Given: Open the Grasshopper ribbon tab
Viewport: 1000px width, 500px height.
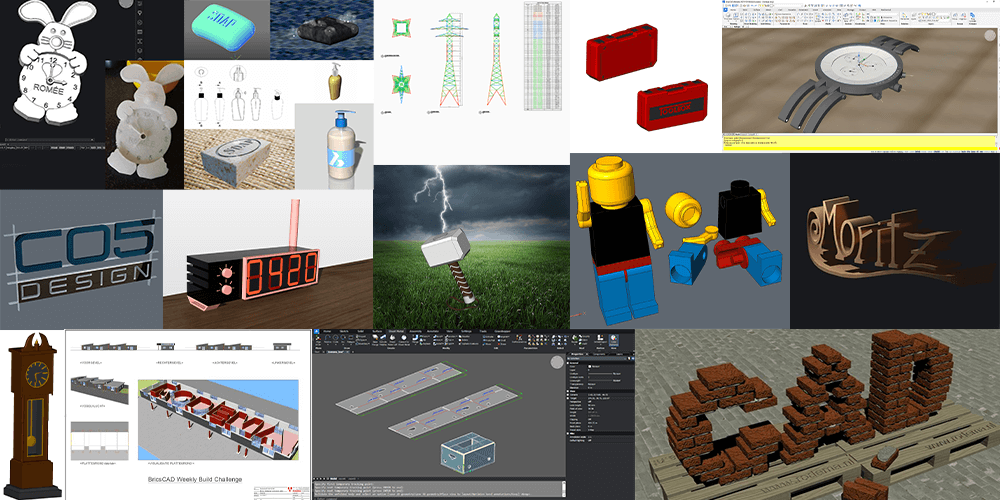Looking at the screenshot, I should click(503, 332).
